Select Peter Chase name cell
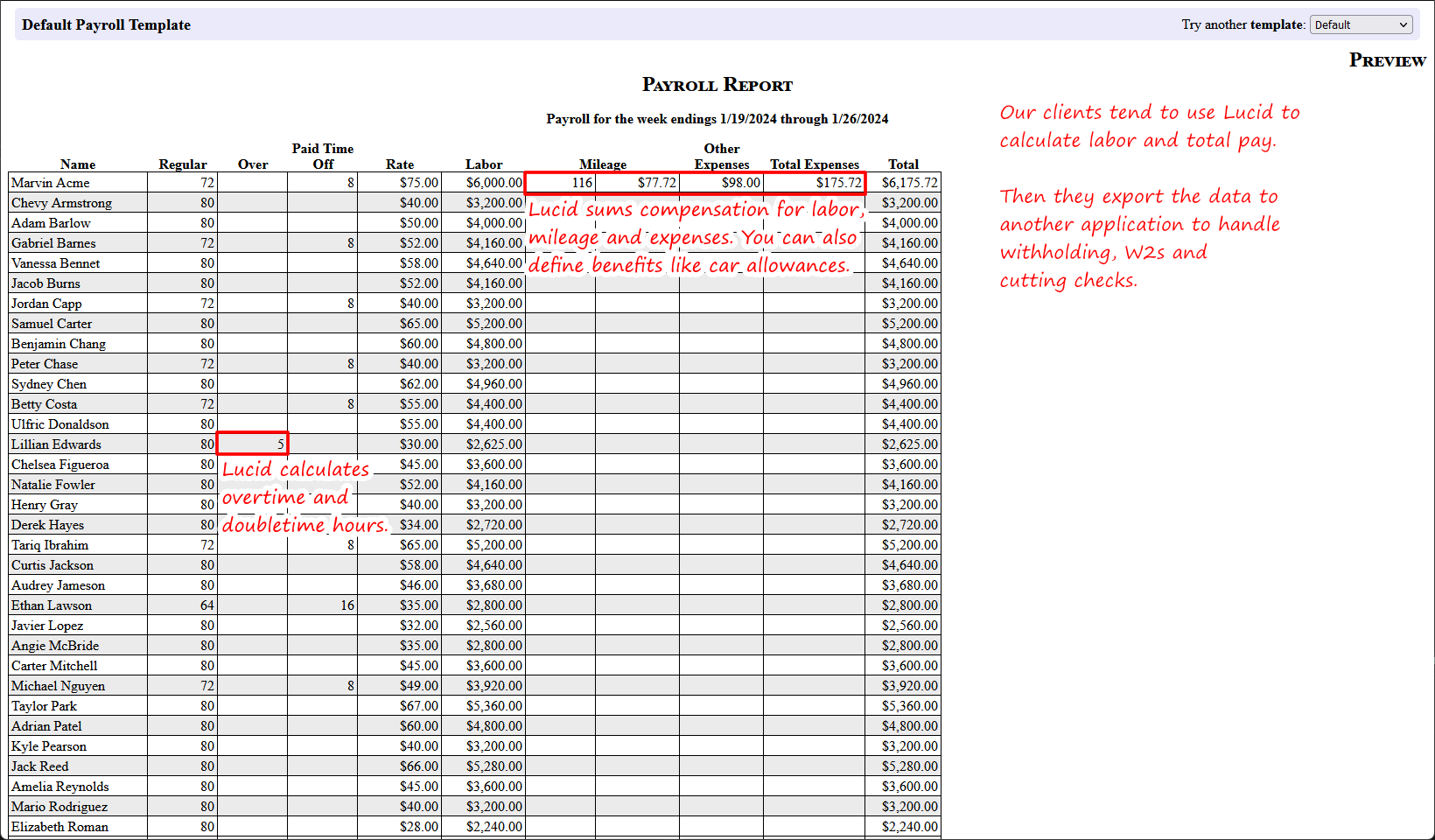Screen dimensions: 1435x840 coord(78,364)
